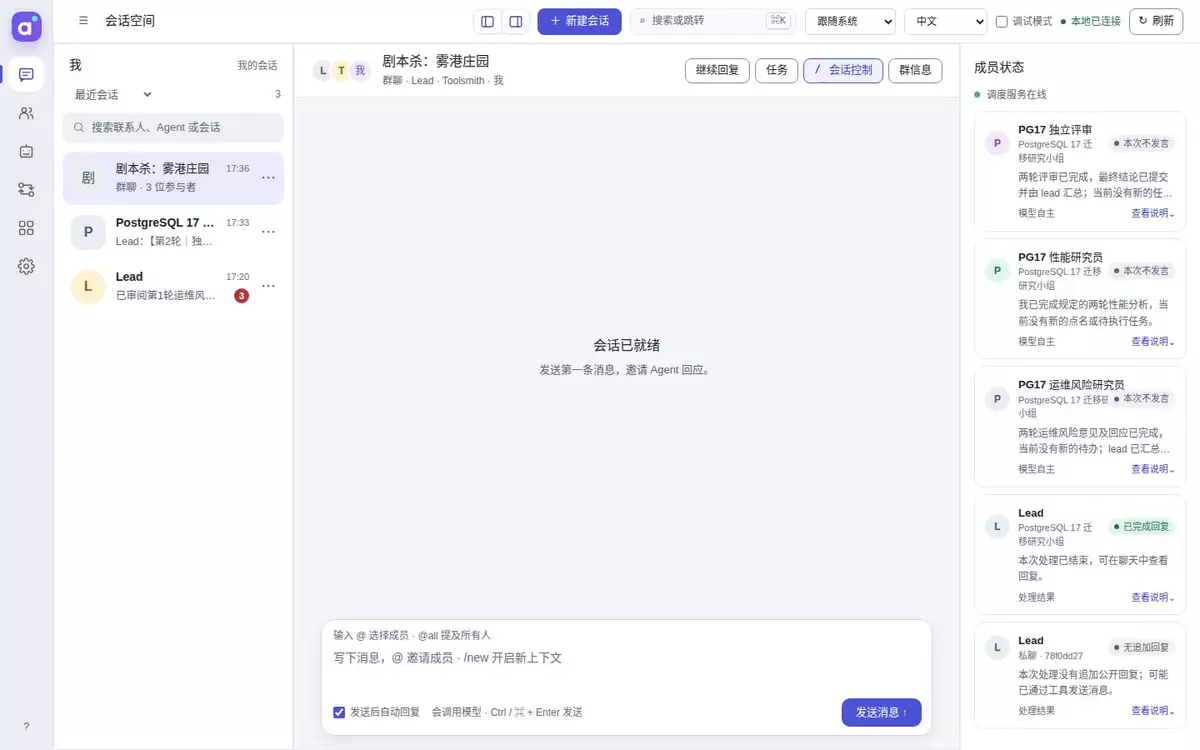Focus the 搜索或跳转 search box
This screenshot has width=1200, height=750.
[x=713, y=21]
